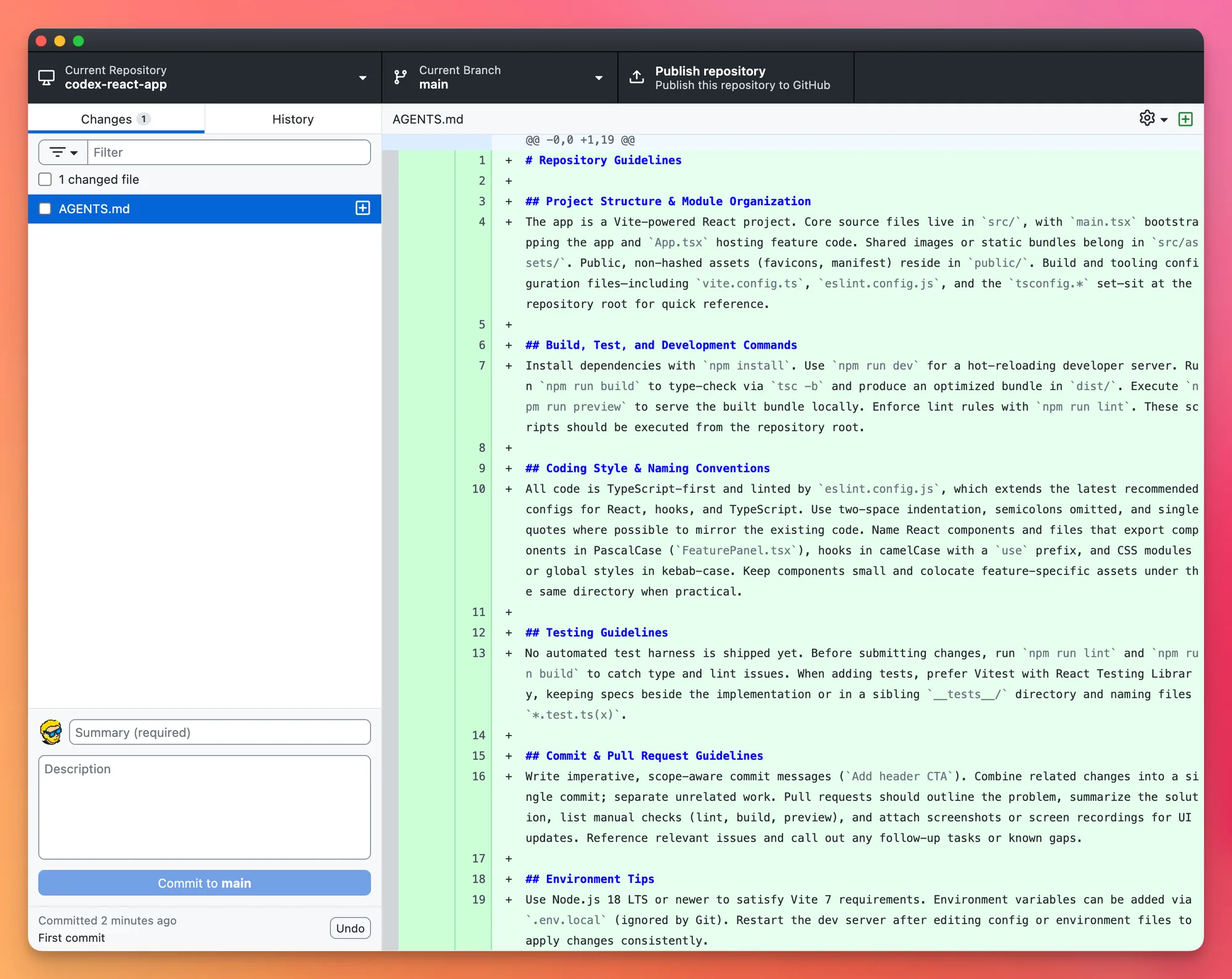Minimize the window with the yellow button
1232x979 pixels.
pos(60,41)
